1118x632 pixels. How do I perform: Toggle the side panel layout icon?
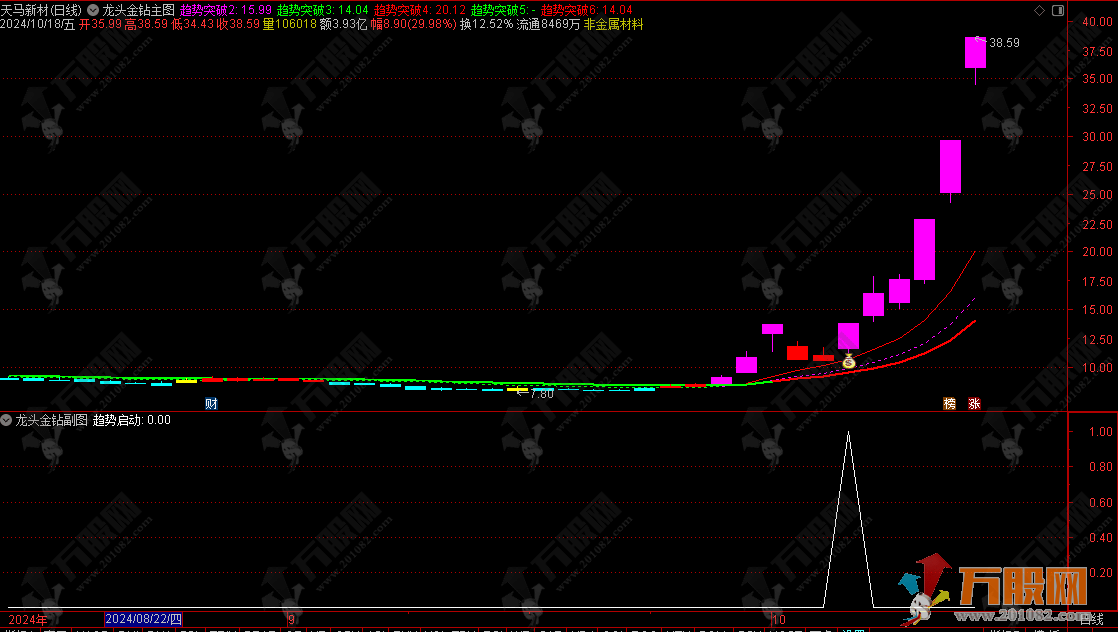(1058, 10)
